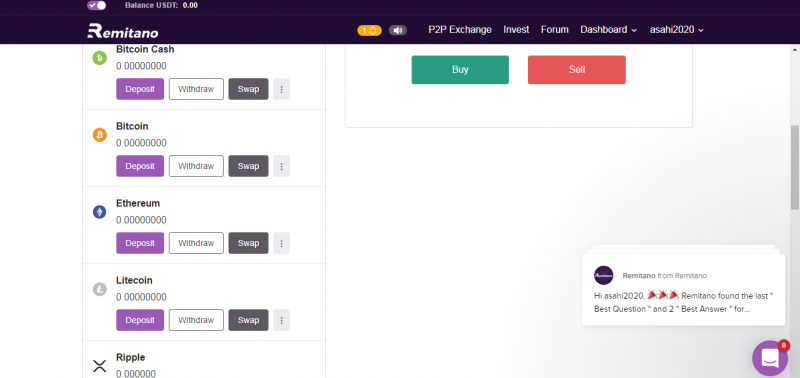The width and height of the screenshot is (800, 378).
Task: Expand the Dashboard dropdown menu
Action: pos(609,30)
